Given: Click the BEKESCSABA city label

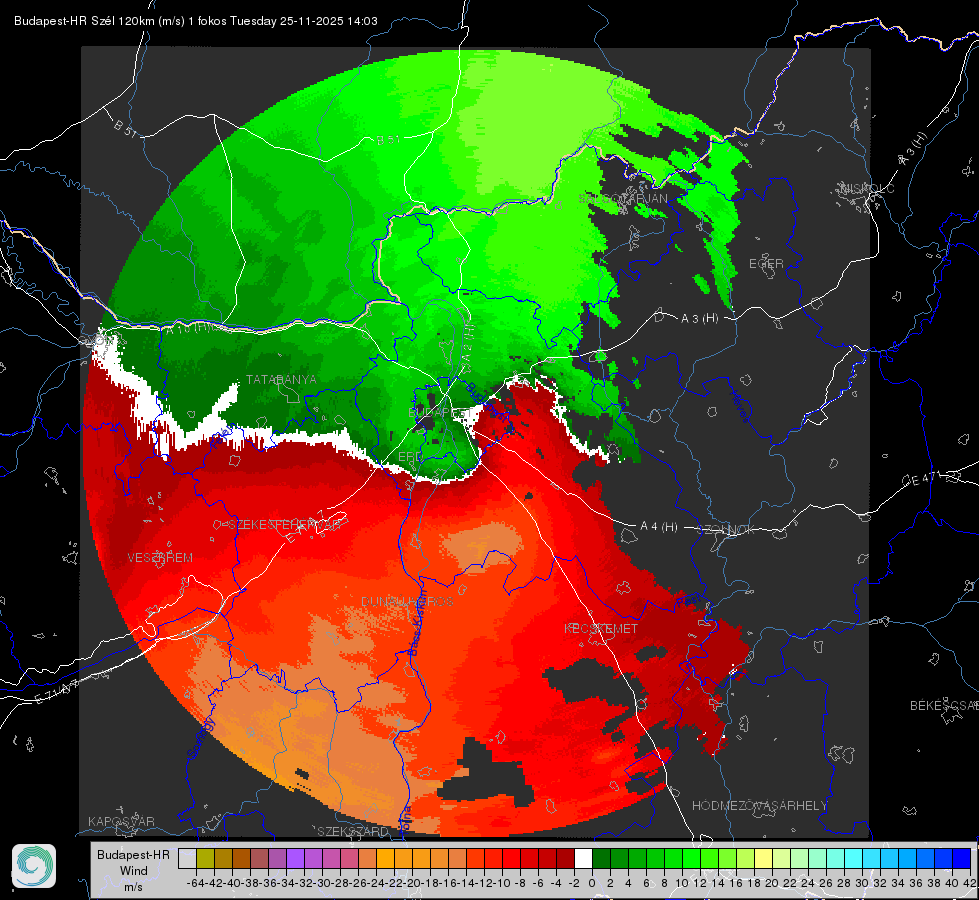Looking at the screenshot, I should click(944, 705).
